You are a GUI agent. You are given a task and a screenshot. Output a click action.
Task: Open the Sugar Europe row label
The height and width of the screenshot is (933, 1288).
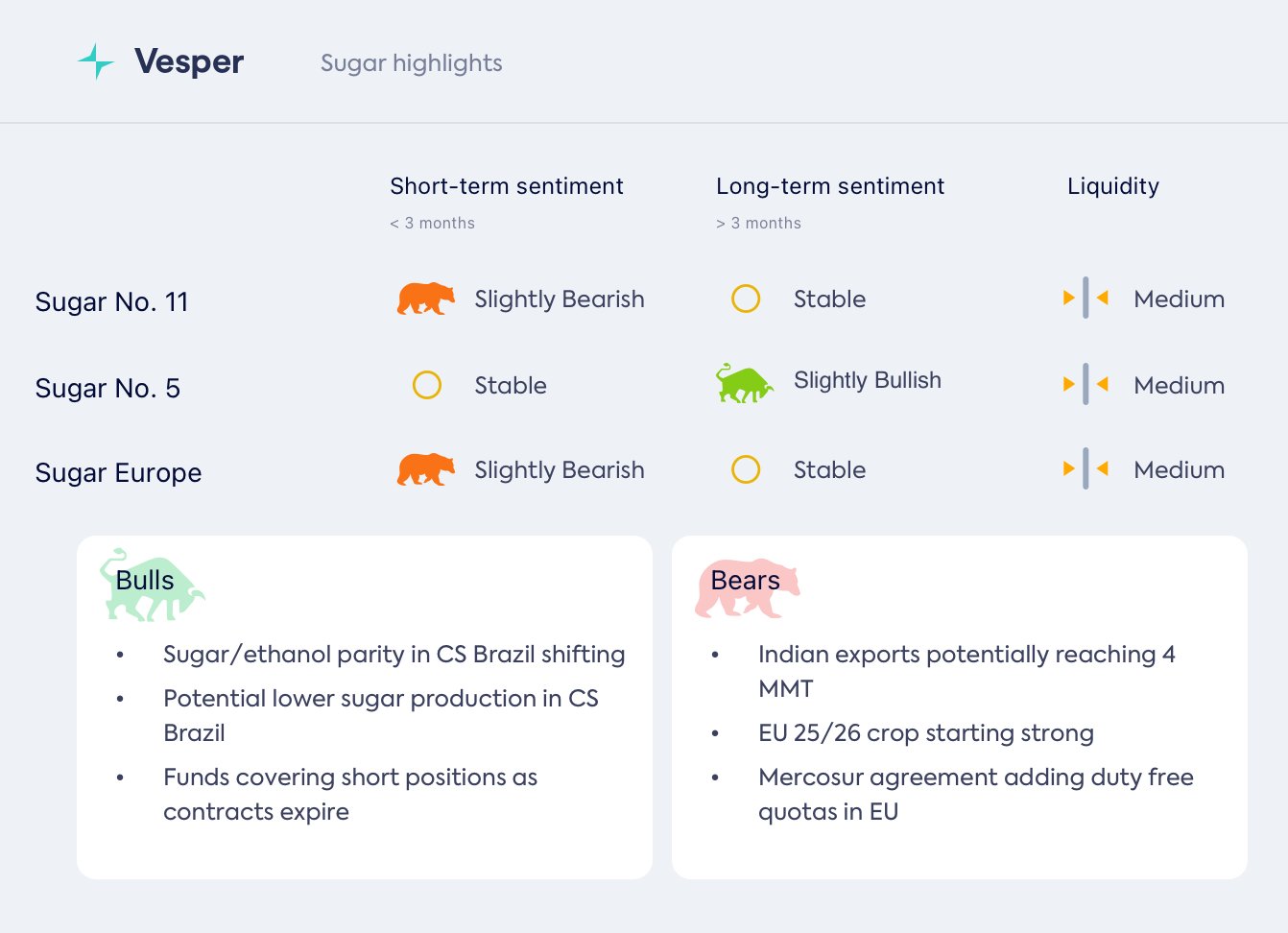pyautogui.click(x=118, y=473)
